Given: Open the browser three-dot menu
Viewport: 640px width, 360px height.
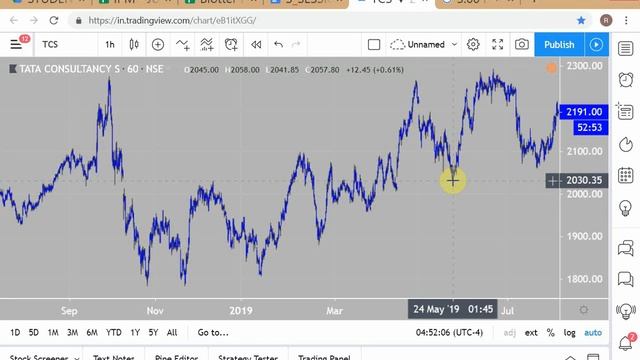Looking at the screenshot, I should (626, 20).
